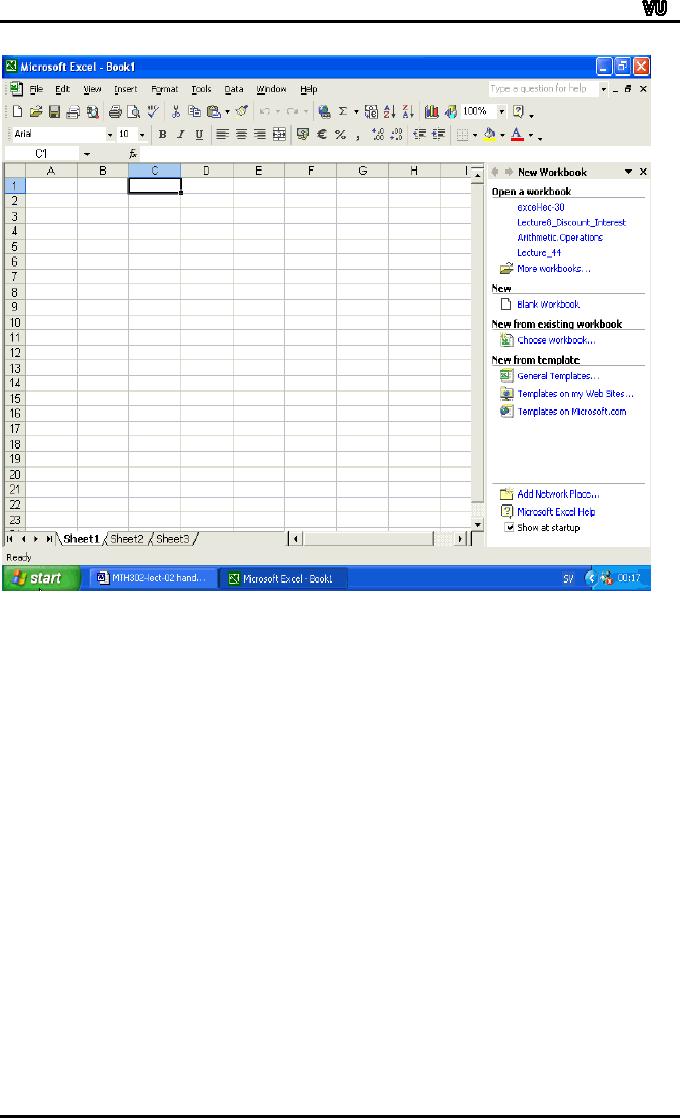The image size is (680, 1119).
Task: Switch to the Sheet2 tab
Action: pyautogui.click(x=127, y=539)
